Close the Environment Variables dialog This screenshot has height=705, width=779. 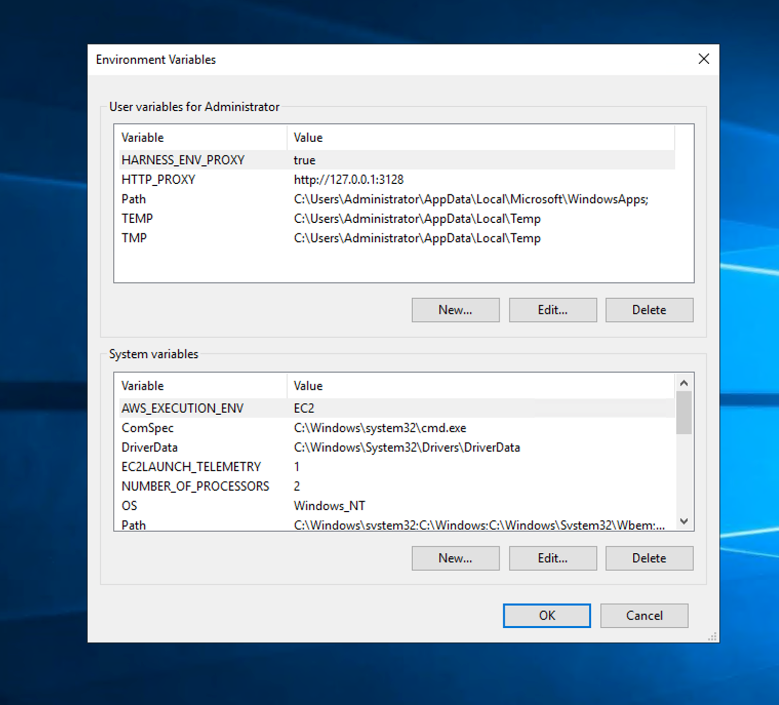(703, 59)
